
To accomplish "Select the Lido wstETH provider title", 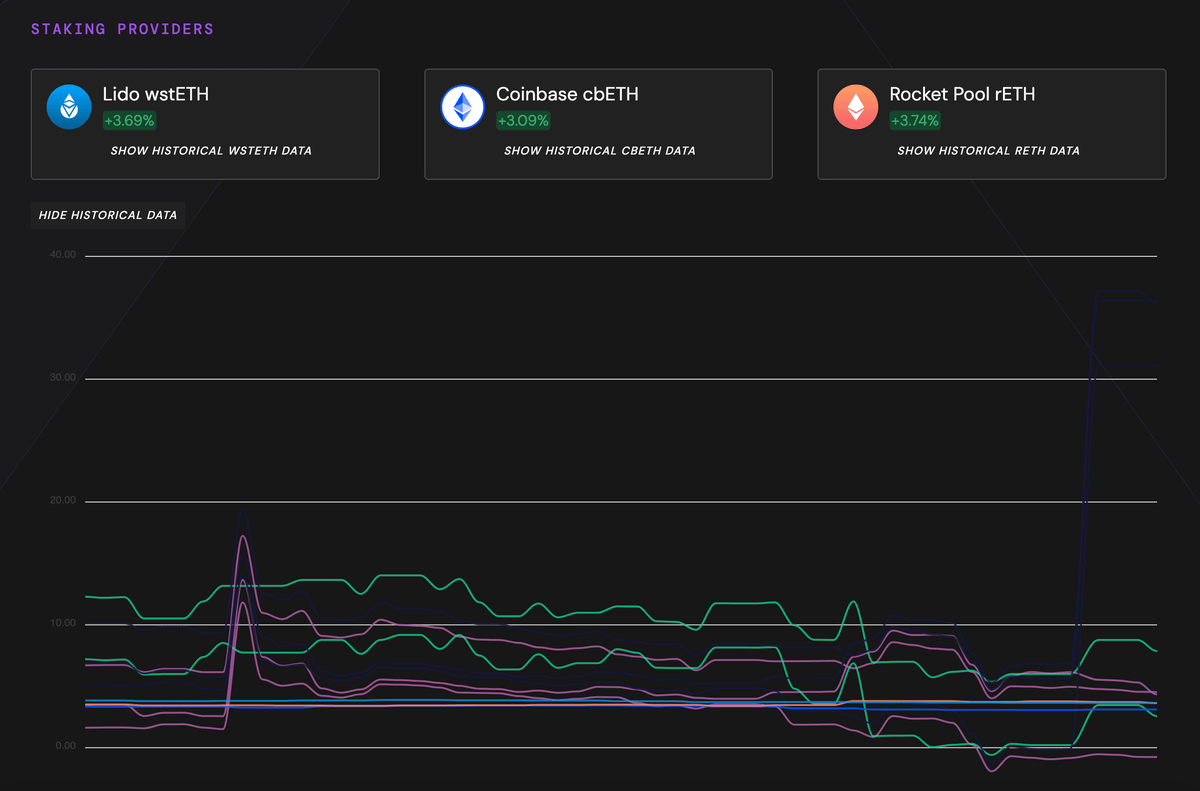I will coord(155,95).
